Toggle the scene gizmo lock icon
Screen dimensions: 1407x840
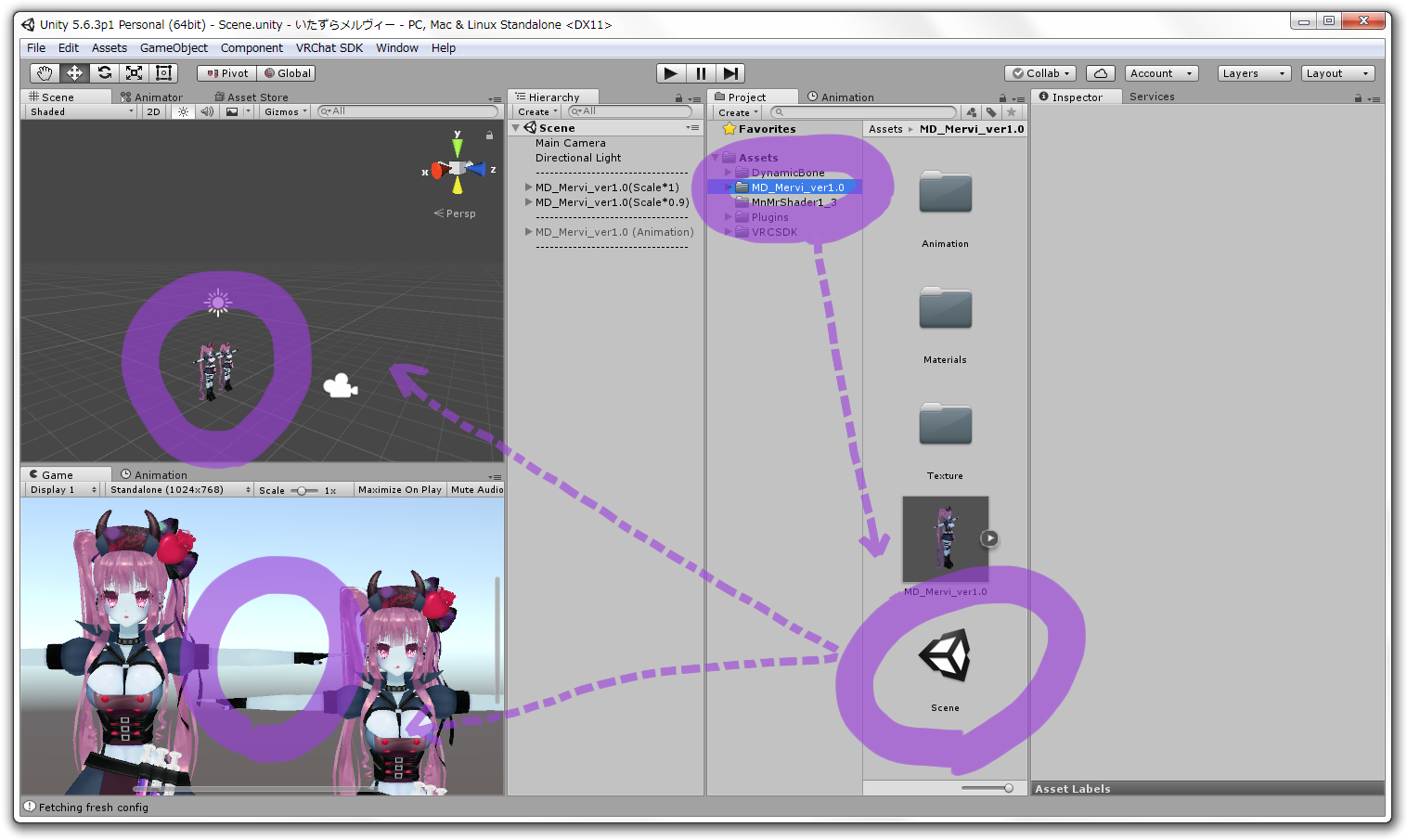coord(489,135)
